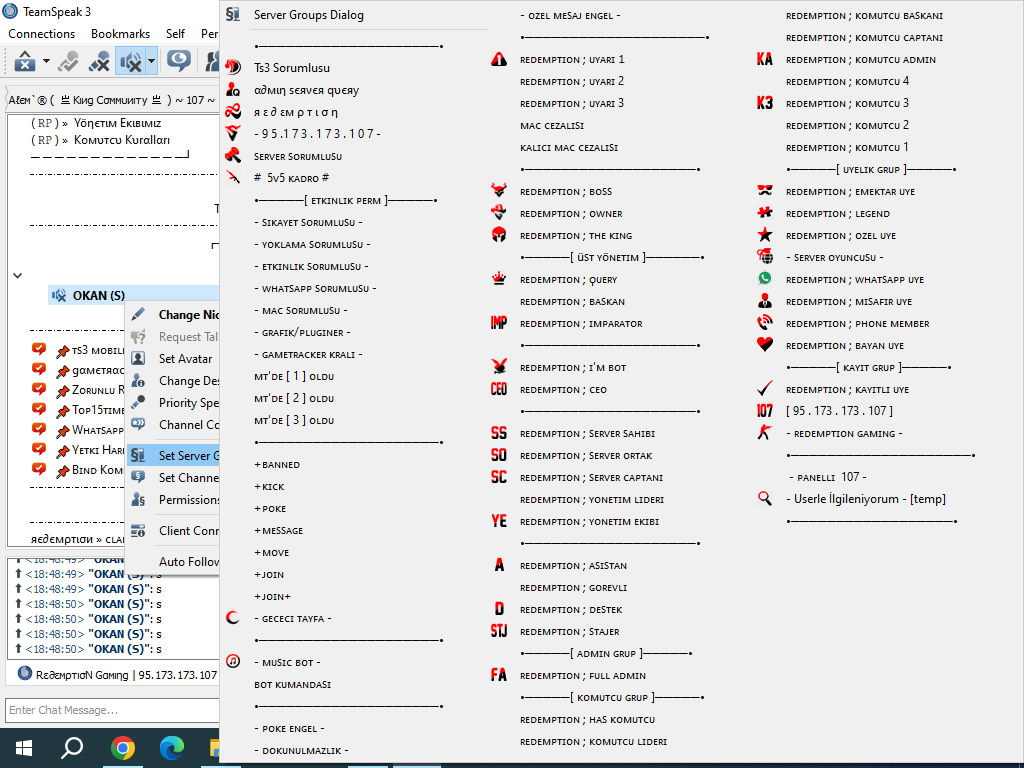Click the Redemption ; I'm Bot icon

(x=499, y=367)
